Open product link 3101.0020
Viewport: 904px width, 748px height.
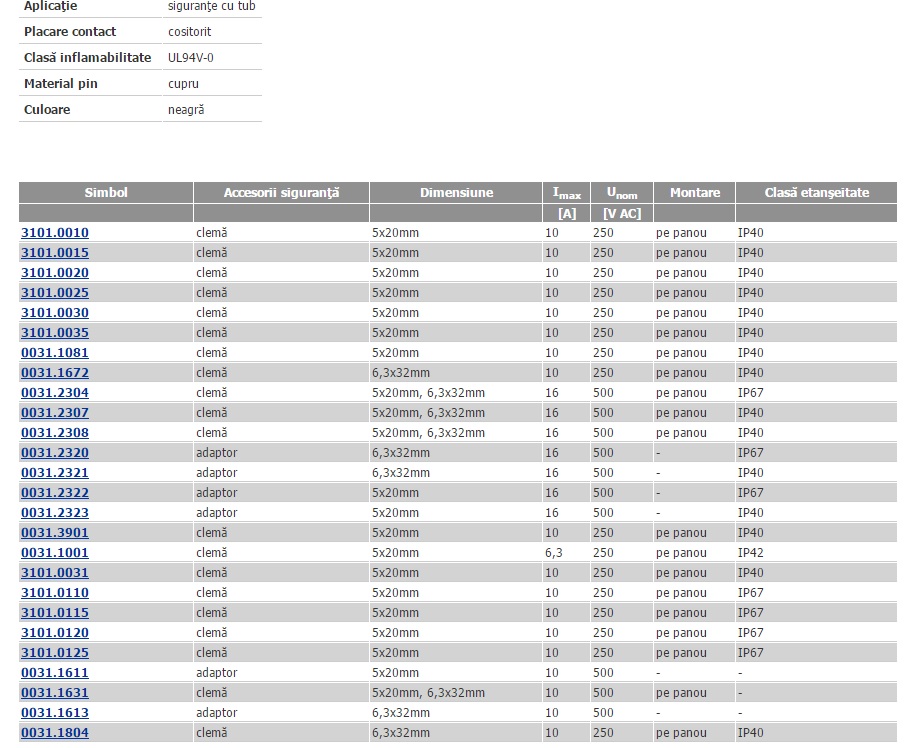point(55,273)
